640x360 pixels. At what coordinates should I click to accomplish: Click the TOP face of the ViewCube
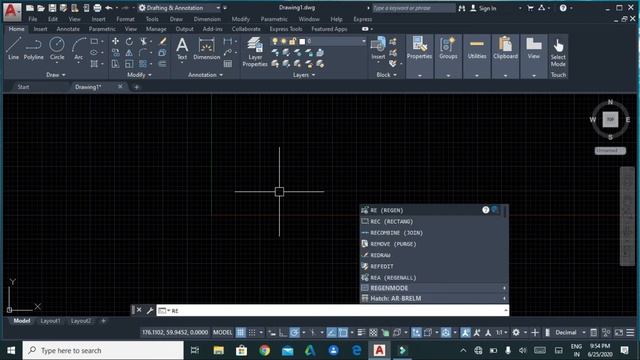[x=610, y=120]
